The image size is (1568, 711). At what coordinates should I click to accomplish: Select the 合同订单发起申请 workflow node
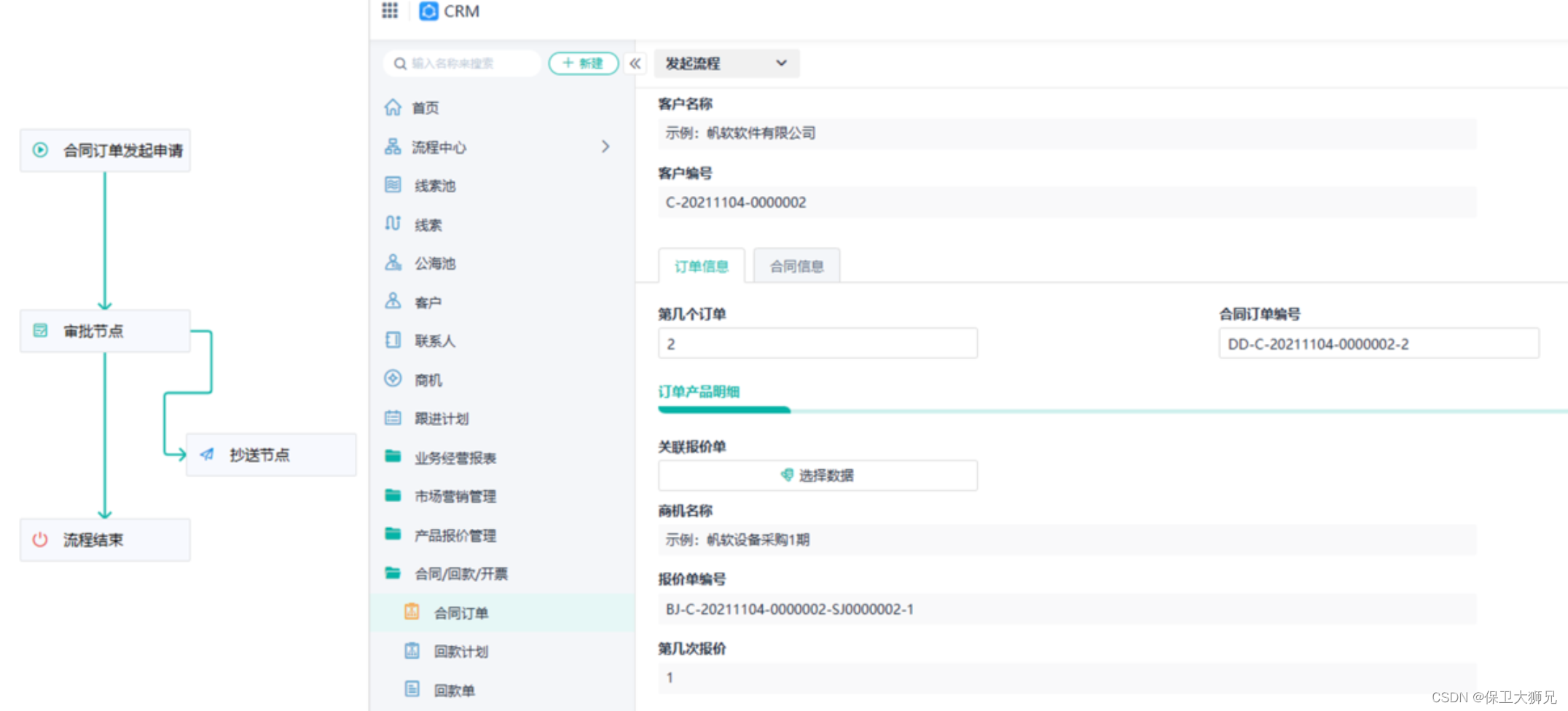pyautogui.click(x=105, y=150)
